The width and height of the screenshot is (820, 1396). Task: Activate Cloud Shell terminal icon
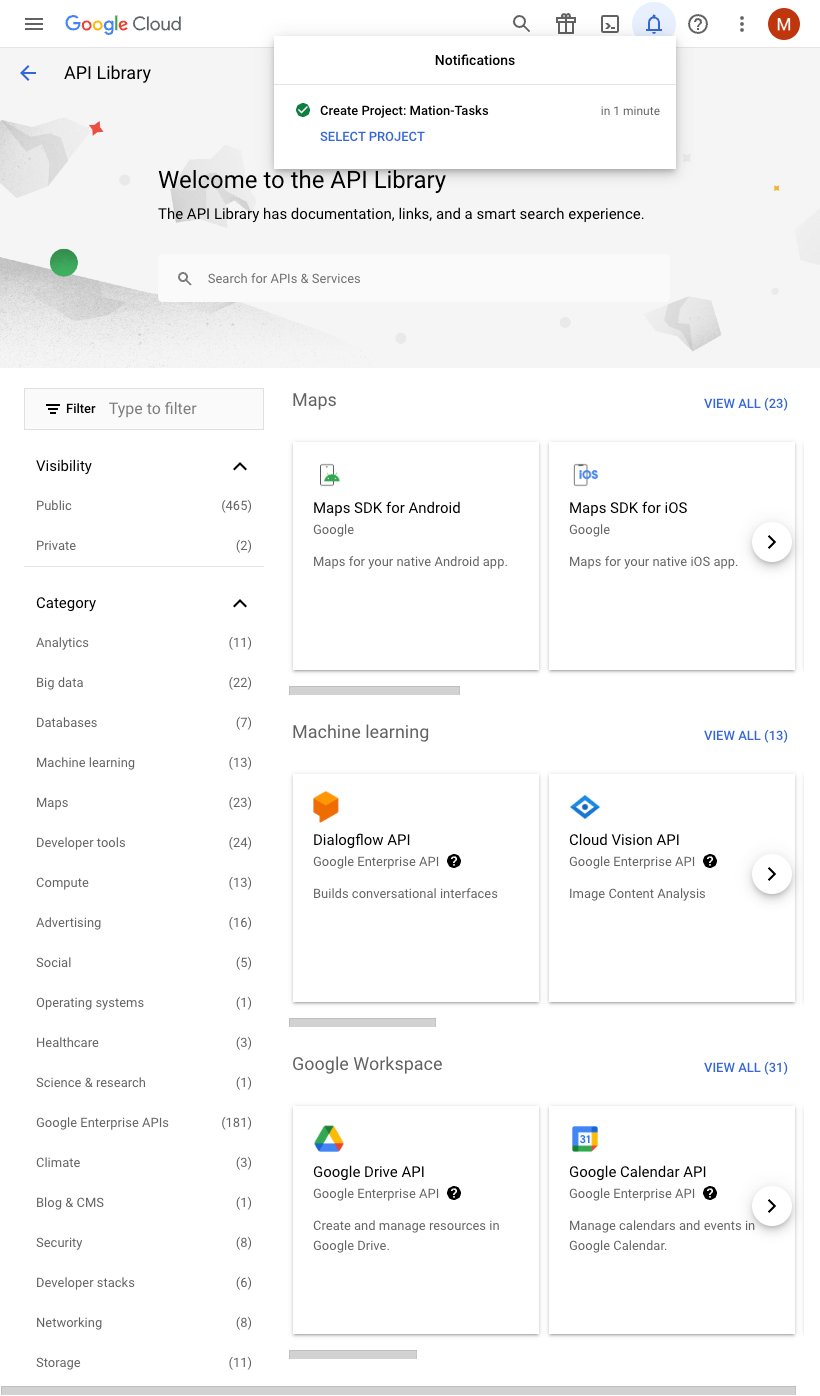click(x=610, y=24)
